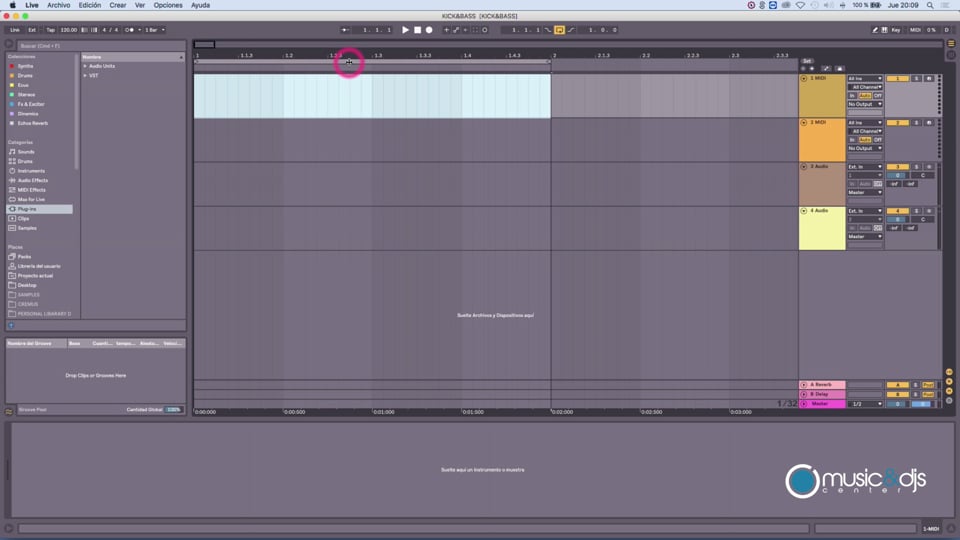This screenshot has width=960, height=540.
Task: Toggle the Loop switch in the transport
Action: click(559, 29)
